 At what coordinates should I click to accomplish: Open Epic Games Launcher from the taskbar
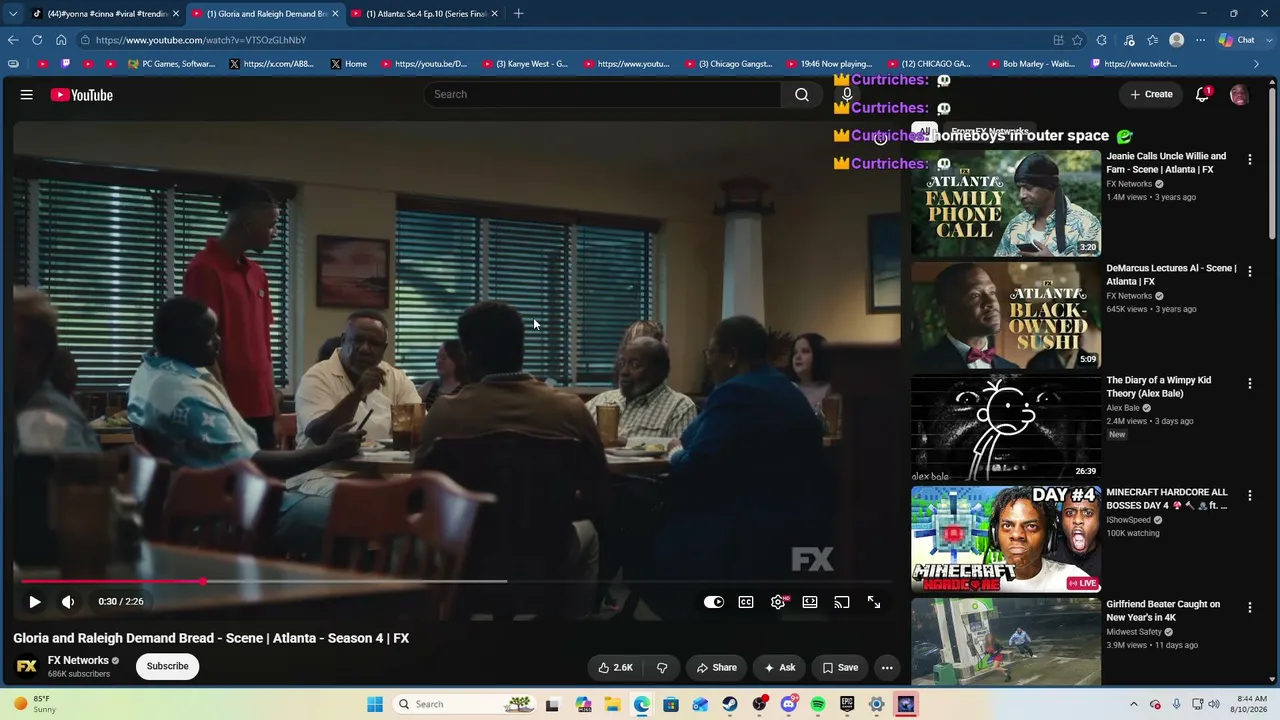pos(847,704)
